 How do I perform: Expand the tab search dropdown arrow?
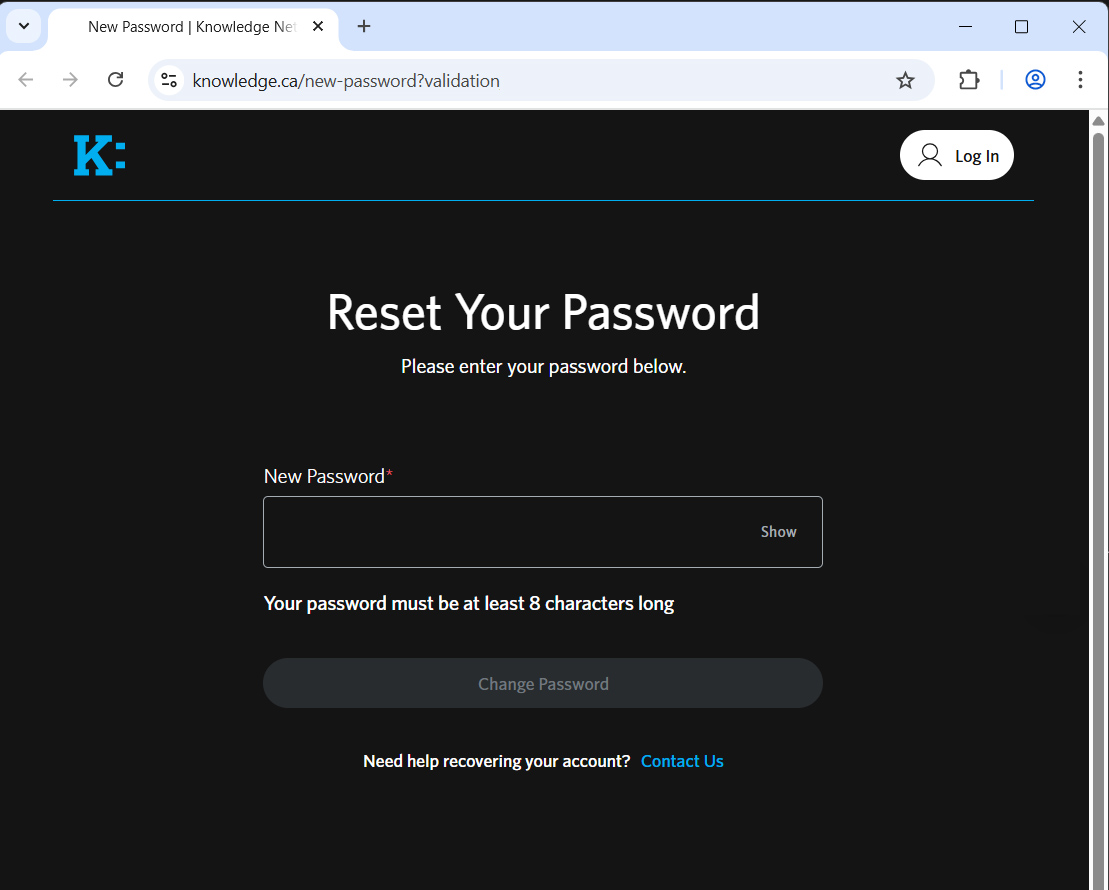coord(24,27)
